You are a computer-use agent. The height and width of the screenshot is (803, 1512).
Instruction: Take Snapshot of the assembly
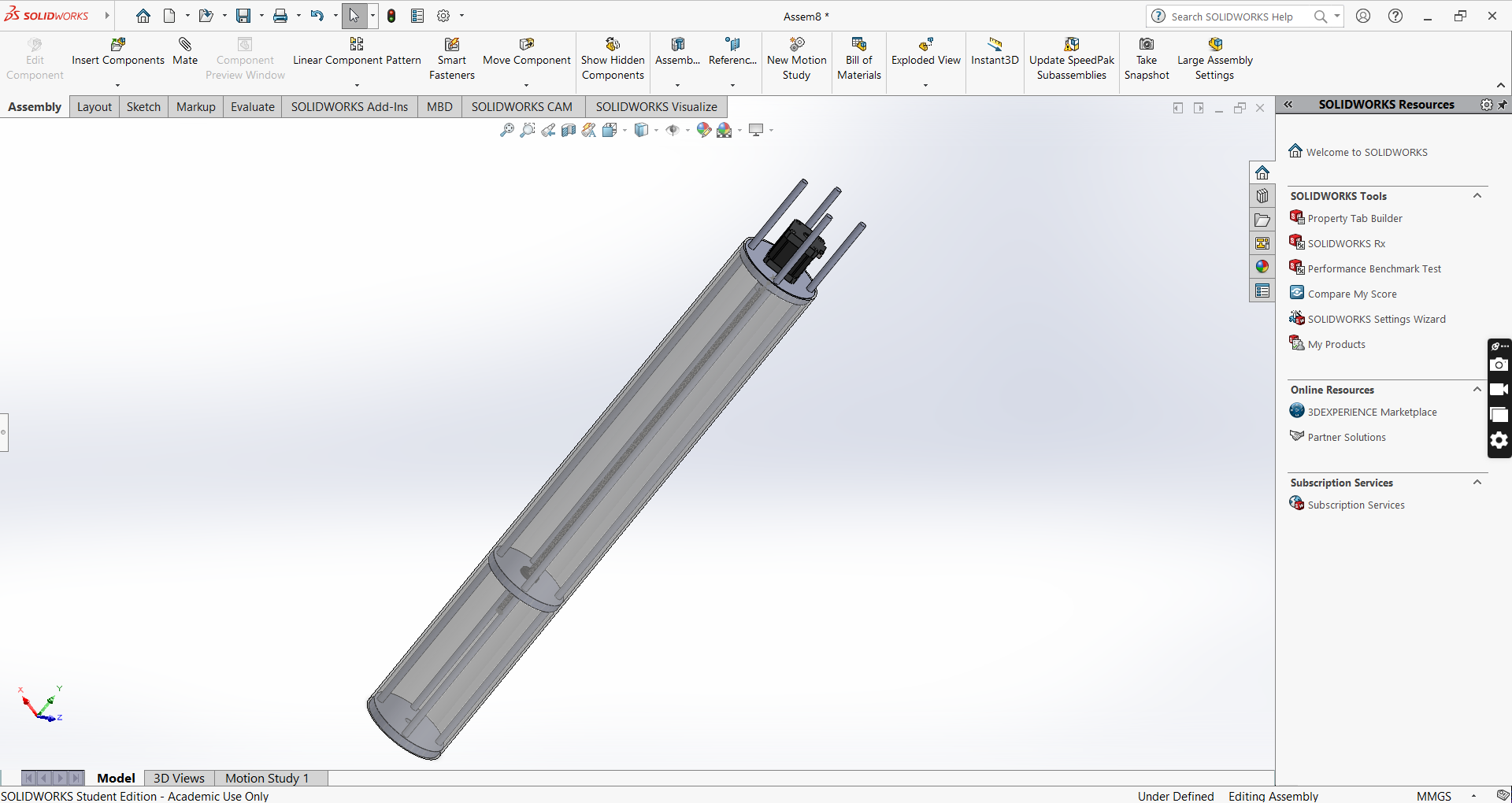(1147, 59)
